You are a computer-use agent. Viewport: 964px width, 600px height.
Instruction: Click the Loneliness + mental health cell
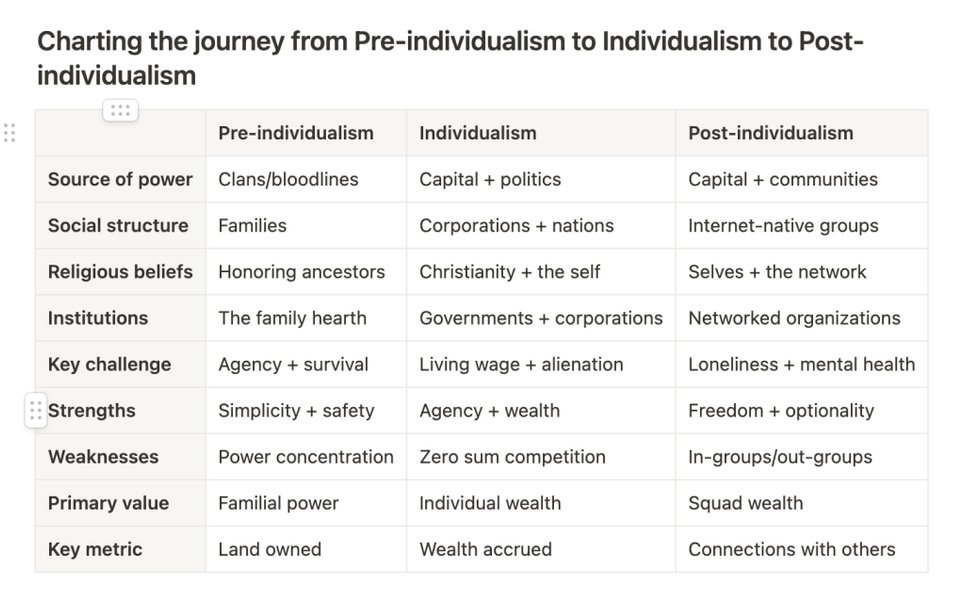[801, 364]
